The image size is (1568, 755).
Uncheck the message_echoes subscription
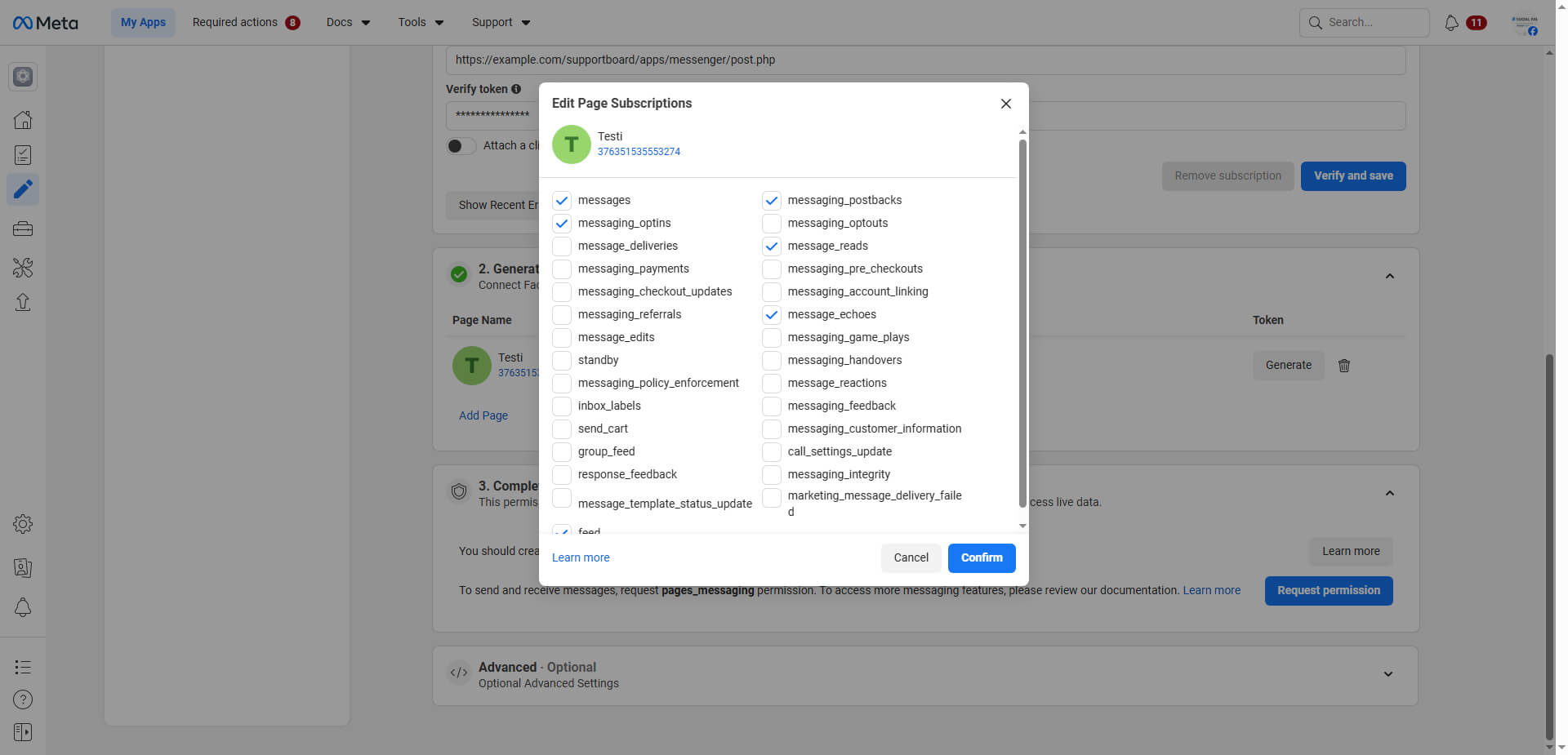point(772,315)
